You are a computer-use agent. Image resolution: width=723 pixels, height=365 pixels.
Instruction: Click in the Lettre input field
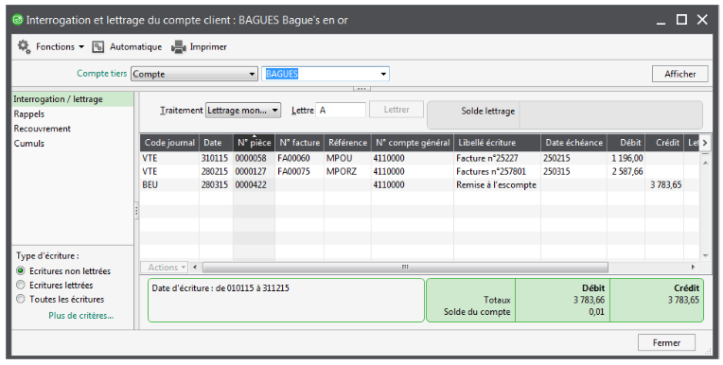[340, 110]
